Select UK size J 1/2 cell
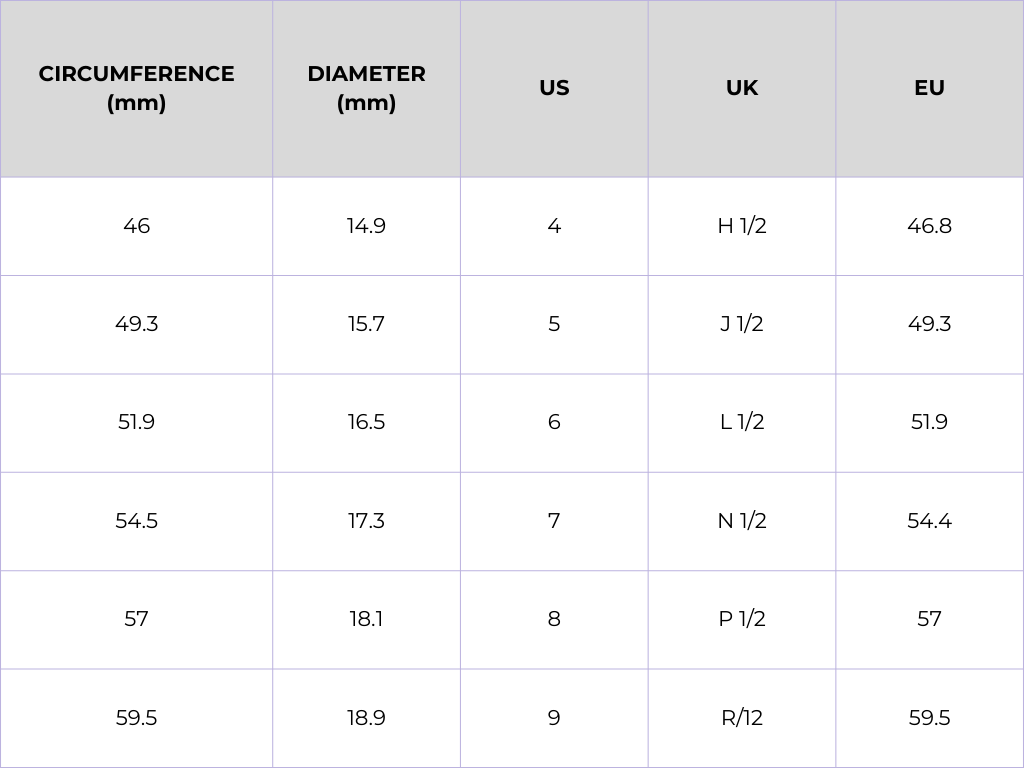This screenshot has height=768, width=1024. pos(742,324)
